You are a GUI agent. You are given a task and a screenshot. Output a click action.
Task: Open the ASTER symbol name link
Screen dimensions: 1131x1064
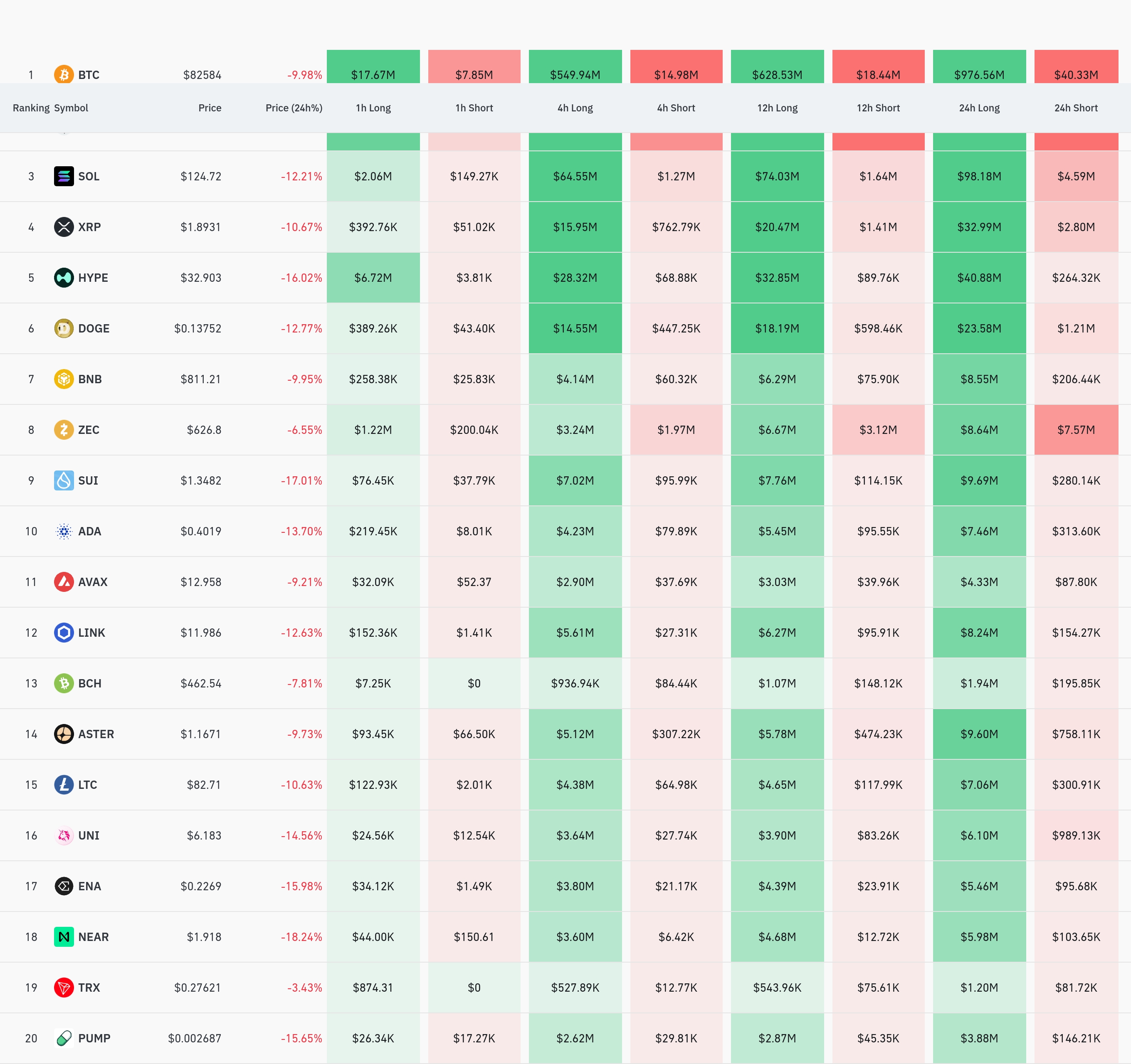click(x=96, y=734)
